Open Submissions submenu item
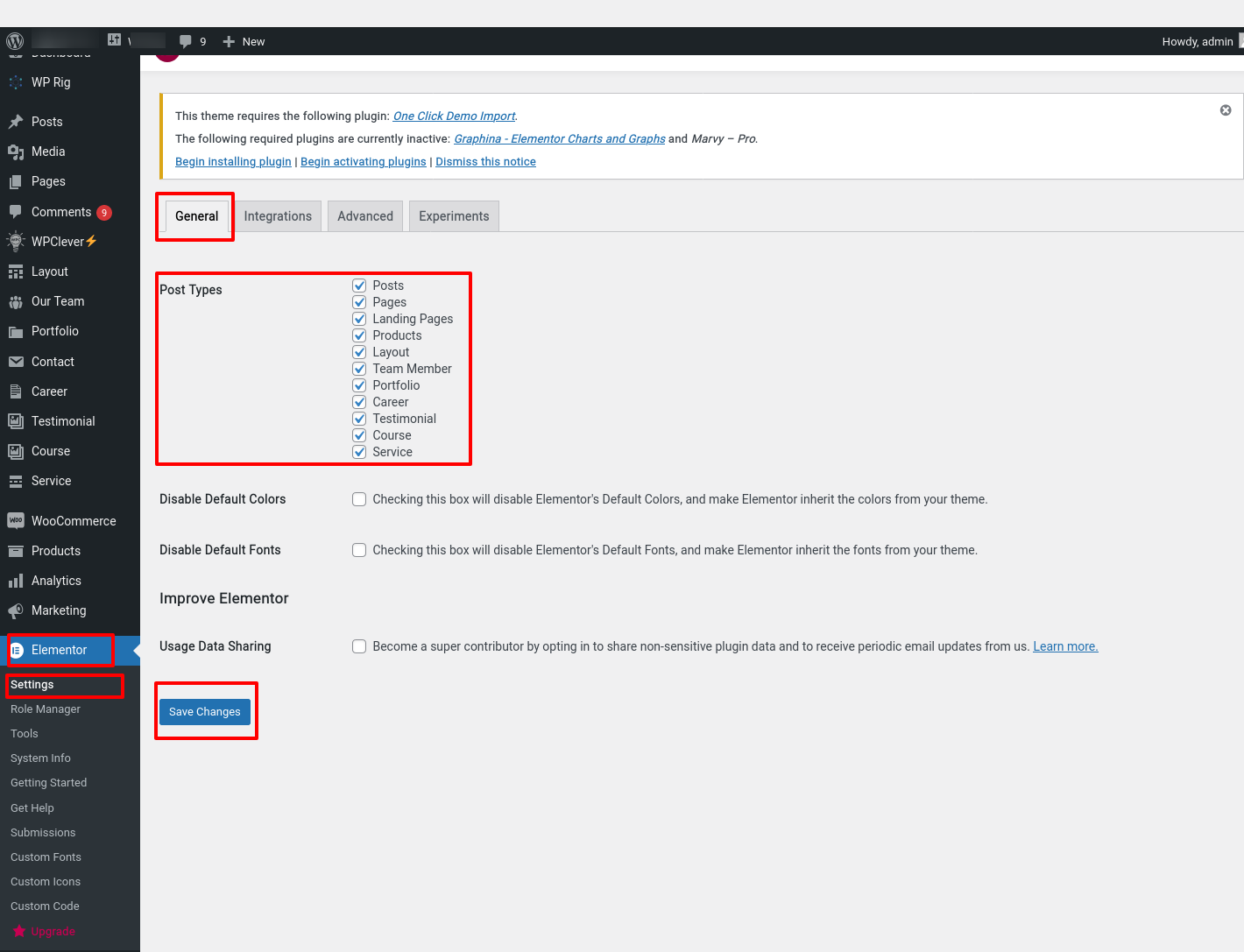Screen dimensions: 1244x952 [x=43, y=833]
